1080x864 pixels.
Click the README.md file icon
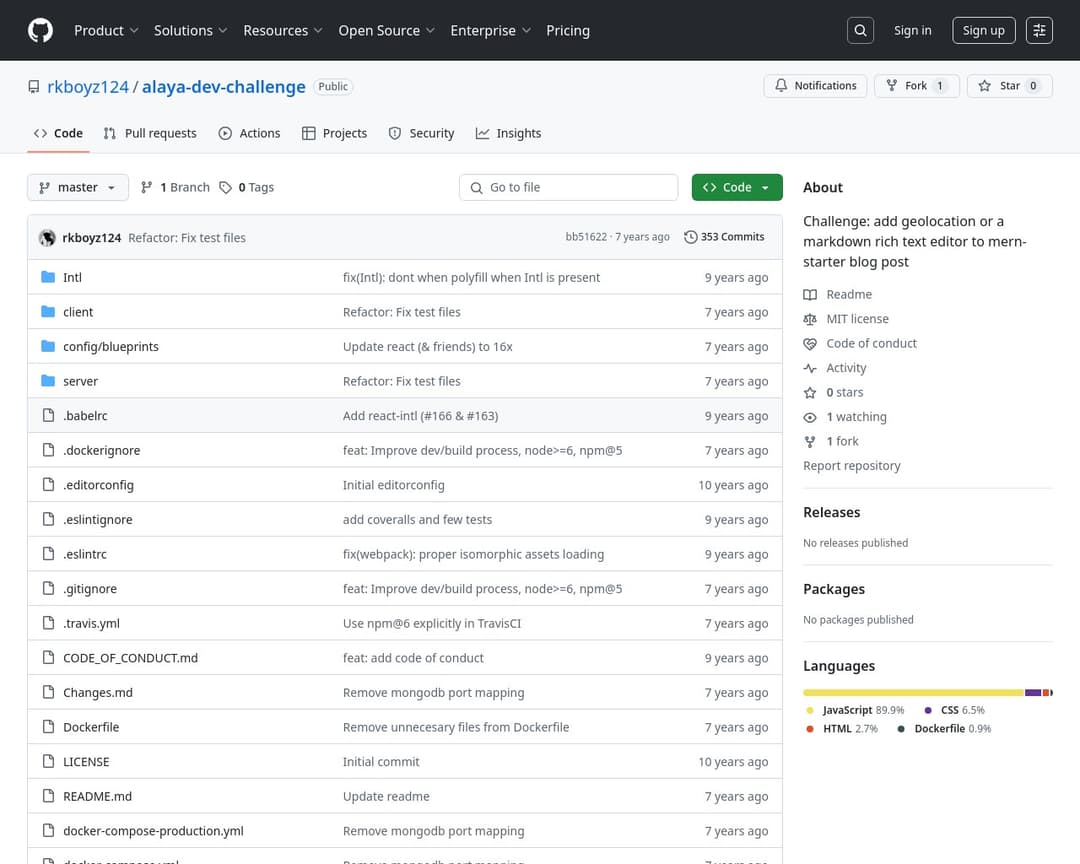(48, 795)
